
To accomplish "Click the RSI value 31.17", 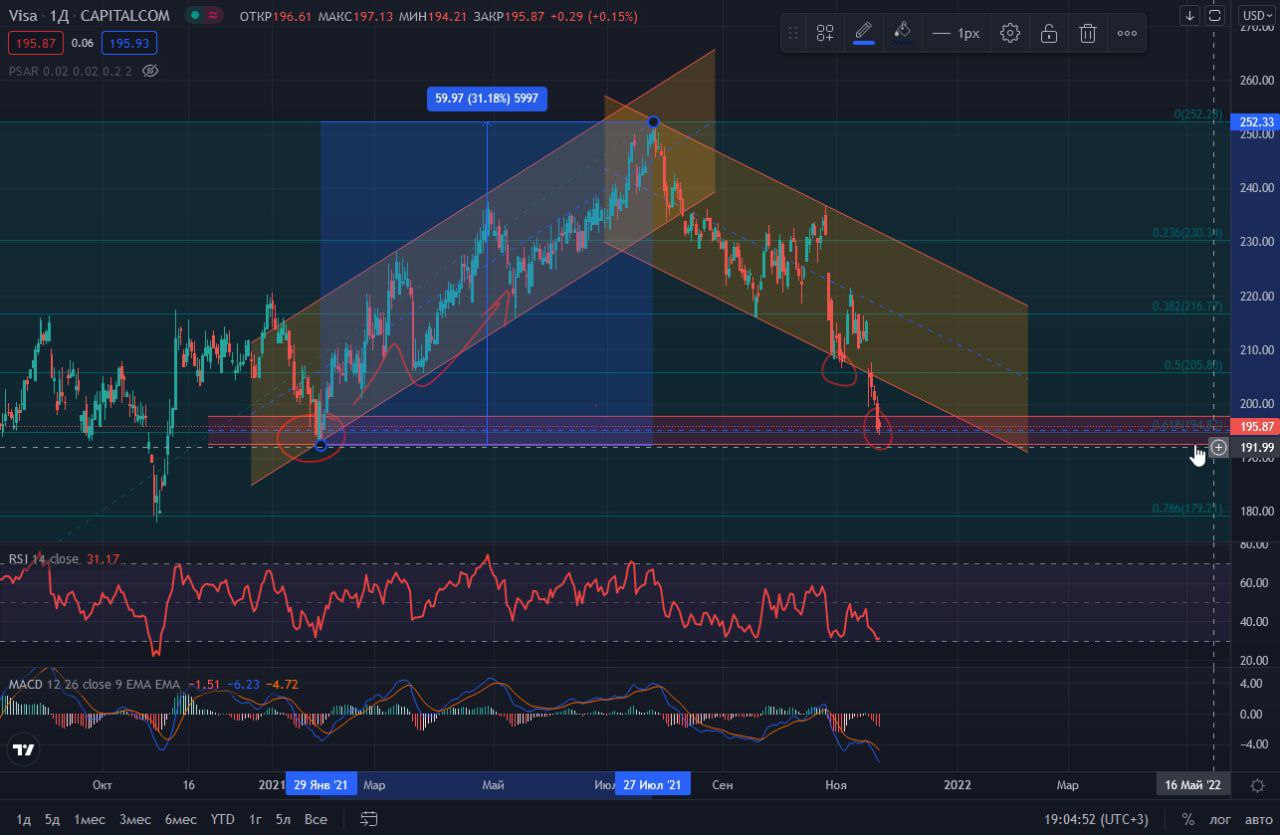I will pyautogui.click(x=103, y=559).
